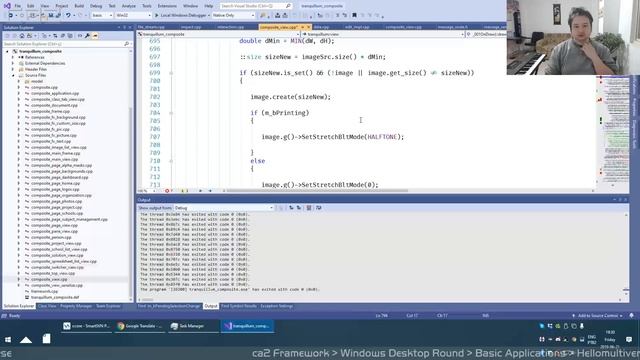Toggle auto-hide pin of Solution Explorer panel

(x=124, y=27)
